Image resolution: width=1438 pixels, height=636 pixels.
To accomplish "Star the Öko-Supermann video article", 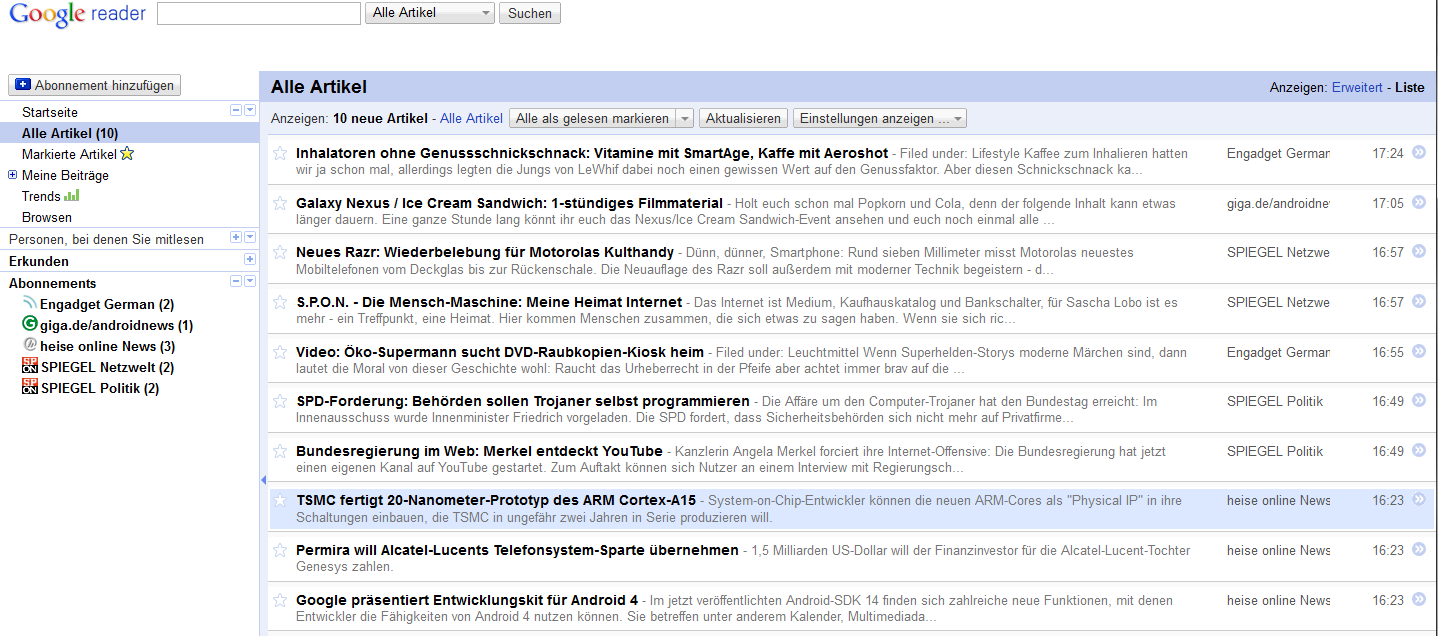I will point(280,352).
